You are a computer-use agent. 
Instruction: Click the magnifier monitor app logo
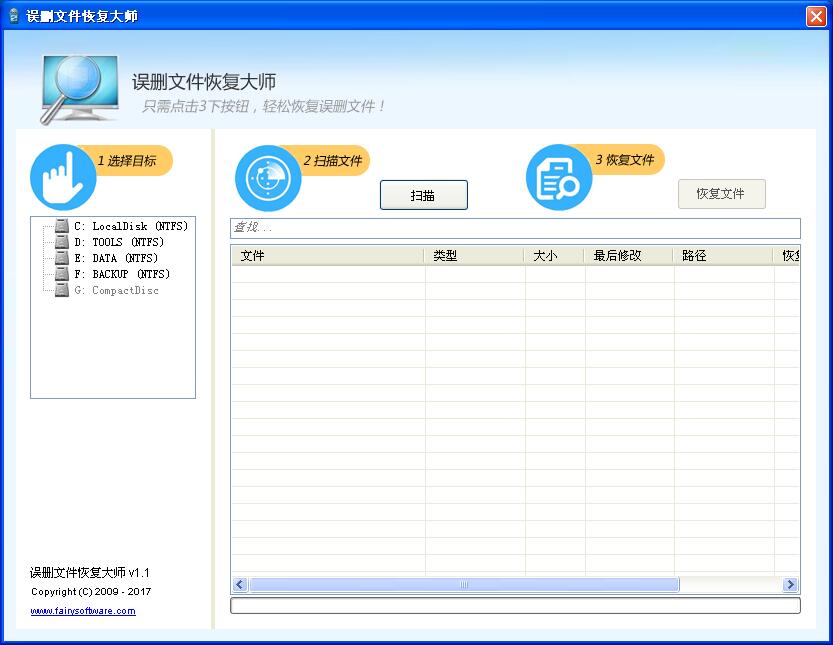coord(79,88)
